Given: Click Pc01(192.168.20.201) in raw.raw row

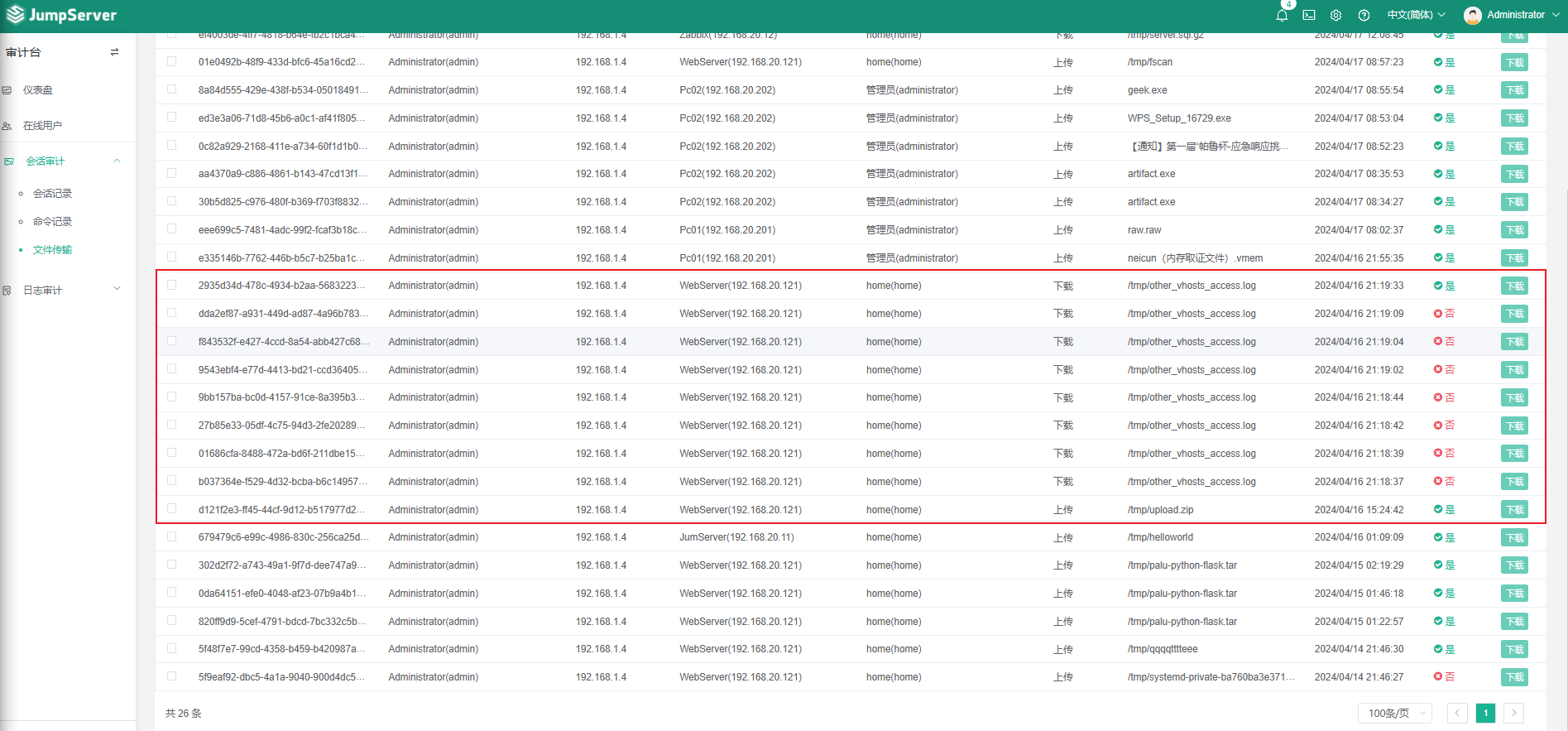Looking at the screenshot, I should [x=727, y=230].
